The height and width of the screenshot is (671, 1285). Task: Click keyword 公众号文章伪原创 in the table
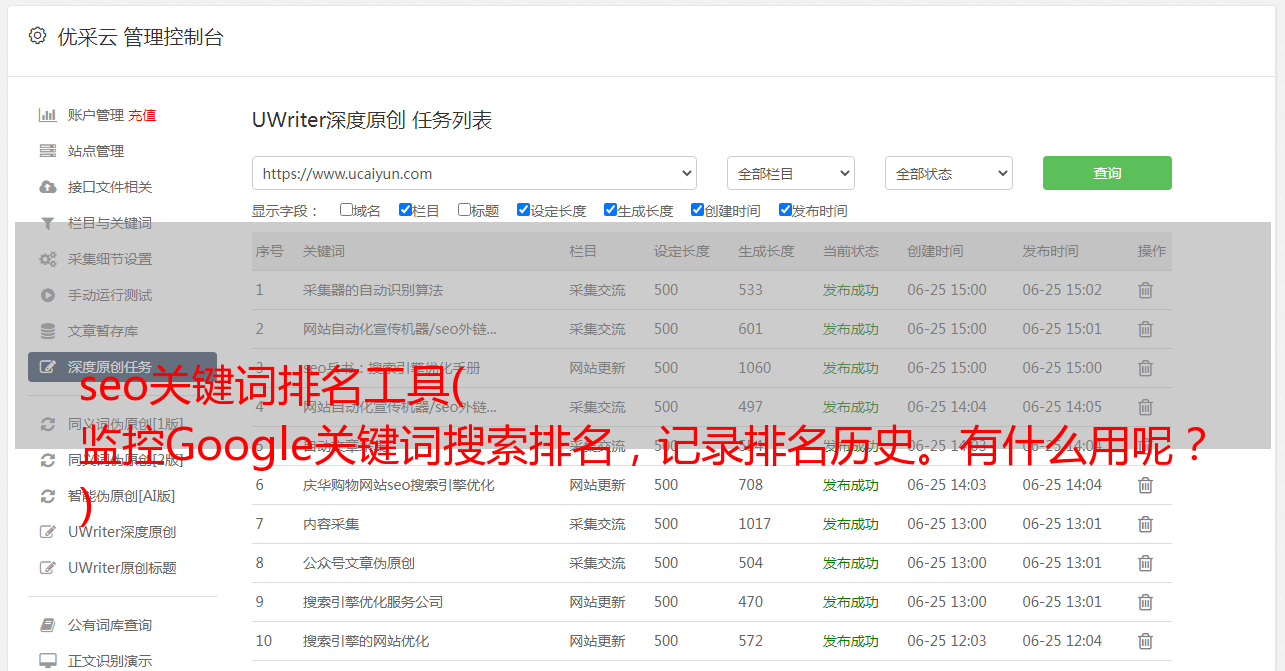[x=359, y=563]
